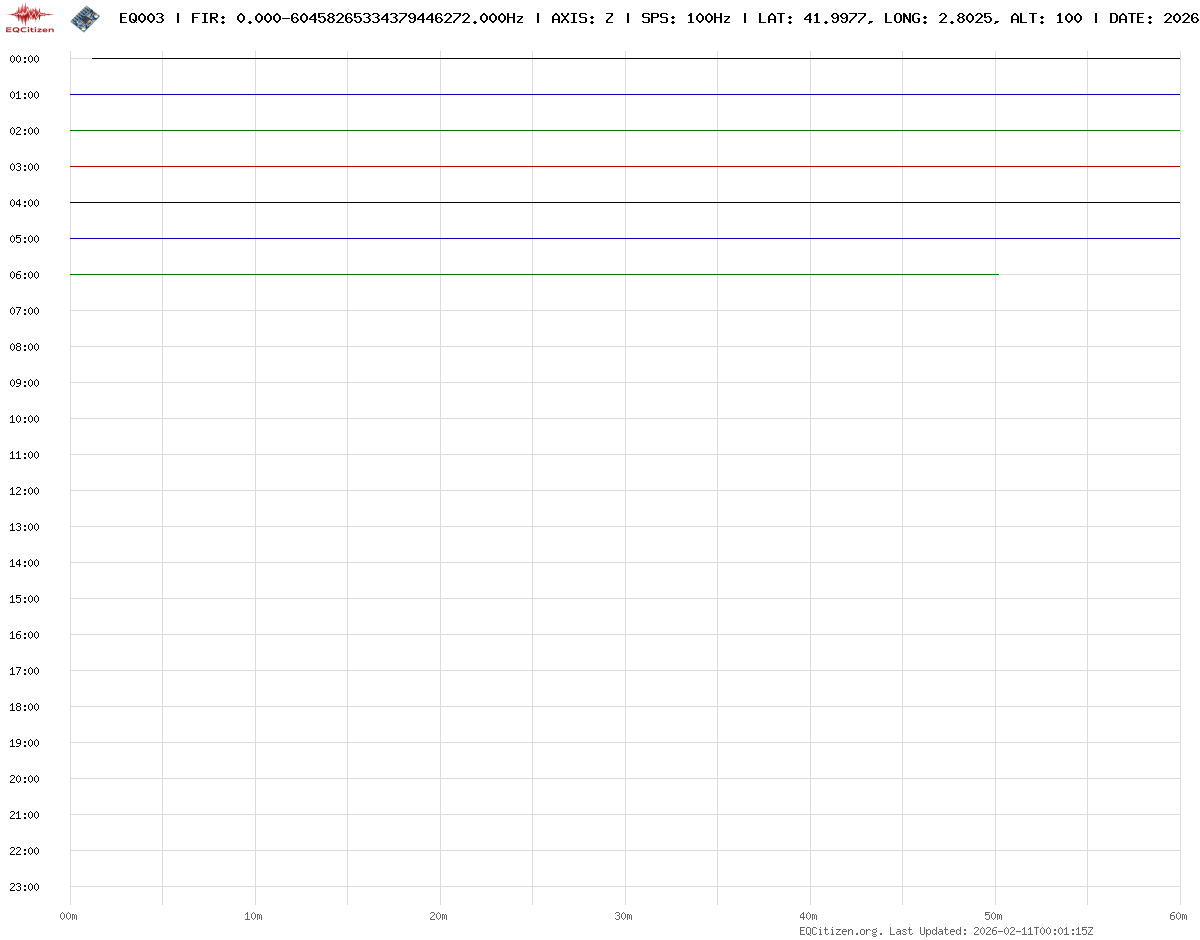This screenshot has height=940, width=1200.
Task: Click the 60m minute axis label
Action: pyautogui.click(x=1179, y=916)
